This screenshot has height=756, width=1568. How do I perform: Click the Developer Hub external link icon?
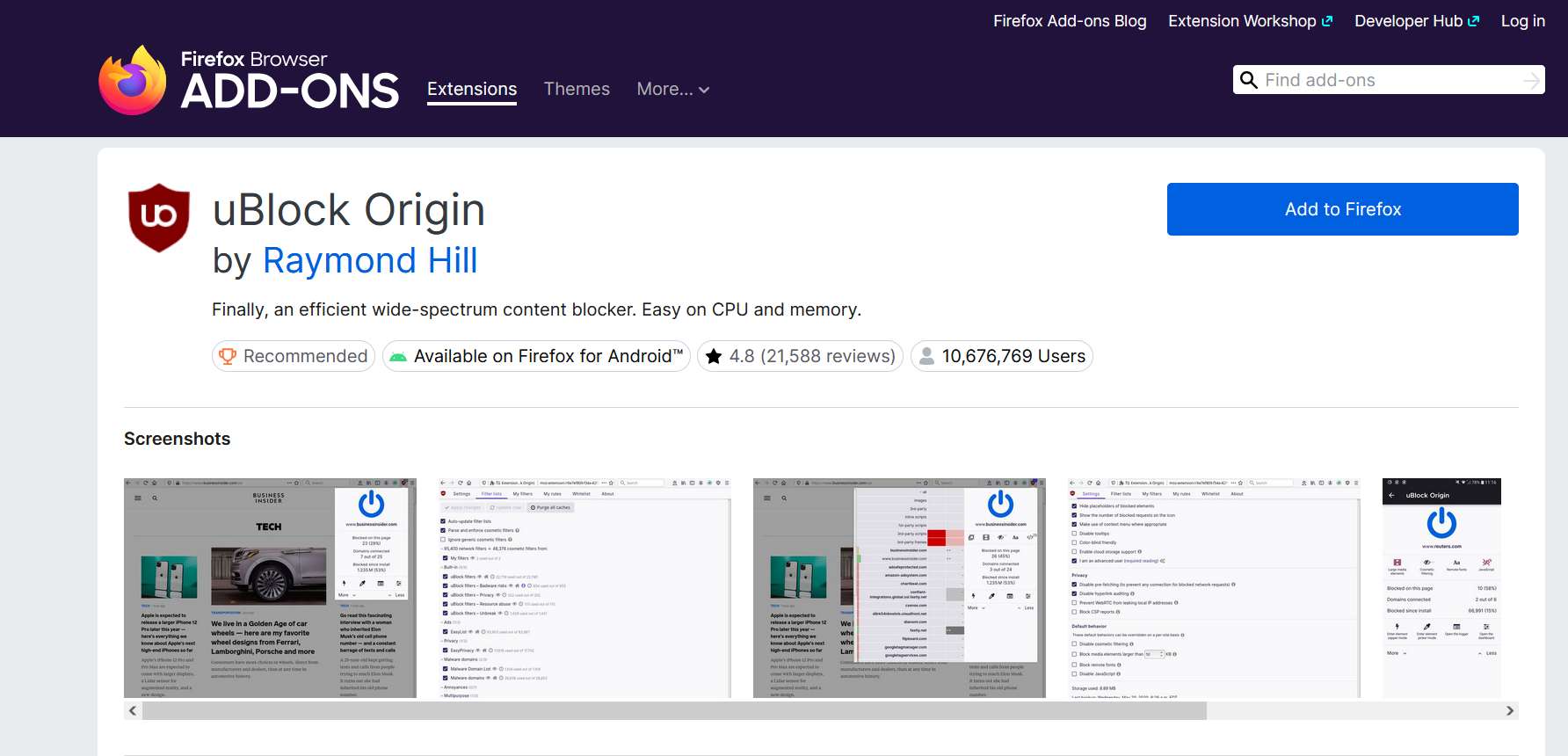(1474, 21)
